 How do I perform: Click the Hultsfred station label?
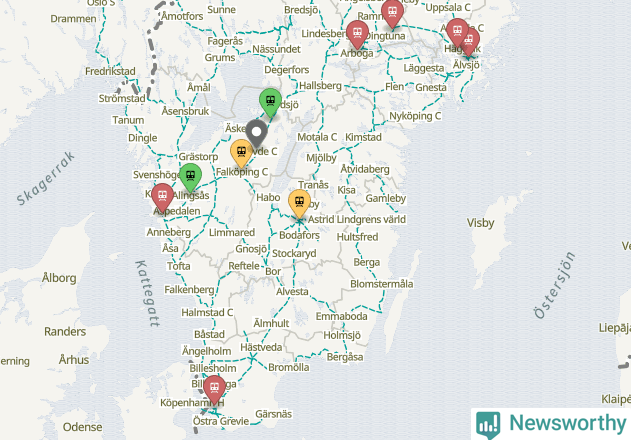click(x=357, y=237)
